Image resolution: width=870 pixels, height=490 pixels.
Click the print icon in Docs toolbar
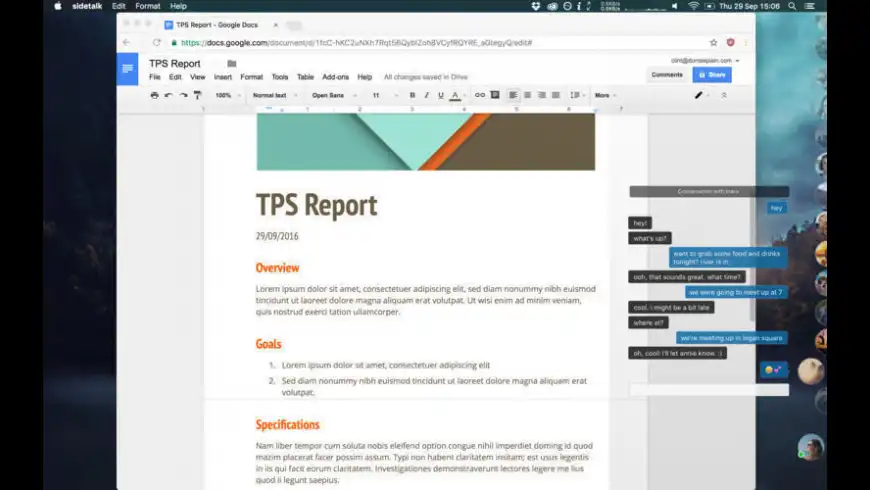pyautogui.click(x=154, y=95)
